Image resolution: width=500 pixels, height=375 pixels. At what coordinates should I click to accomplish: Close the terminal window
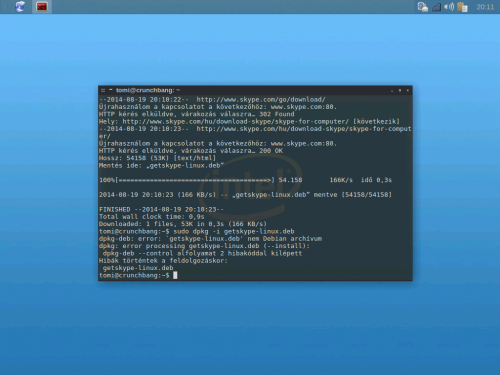coord(408,90)
